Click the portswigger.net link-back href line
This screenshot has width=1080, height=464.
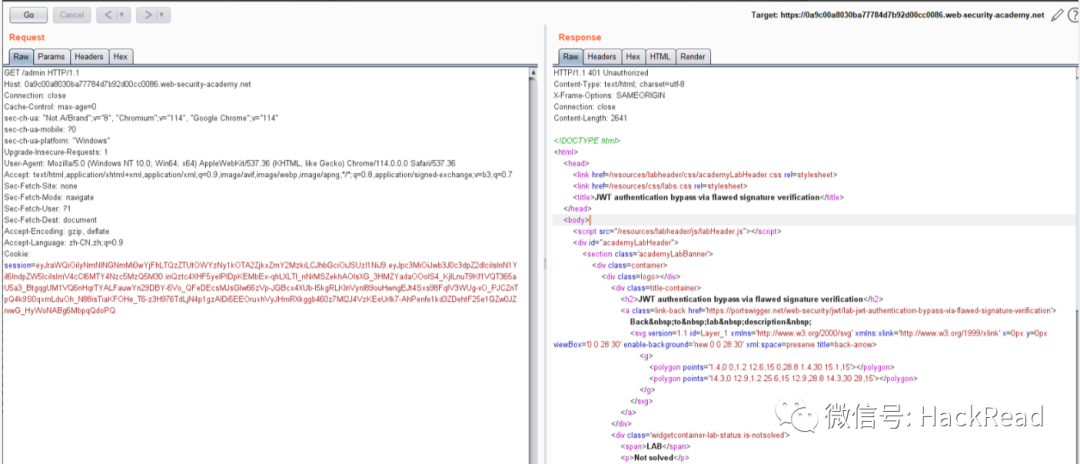(x=839, y=310)
